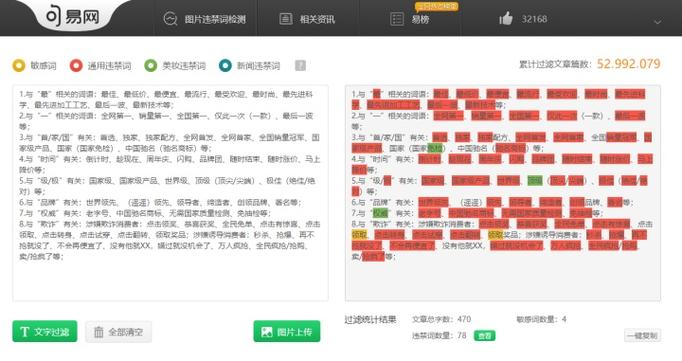682x361 pixels.
Task: Click the green-highlighted 权威 word in the results
Action: click(x=380, y=213)
